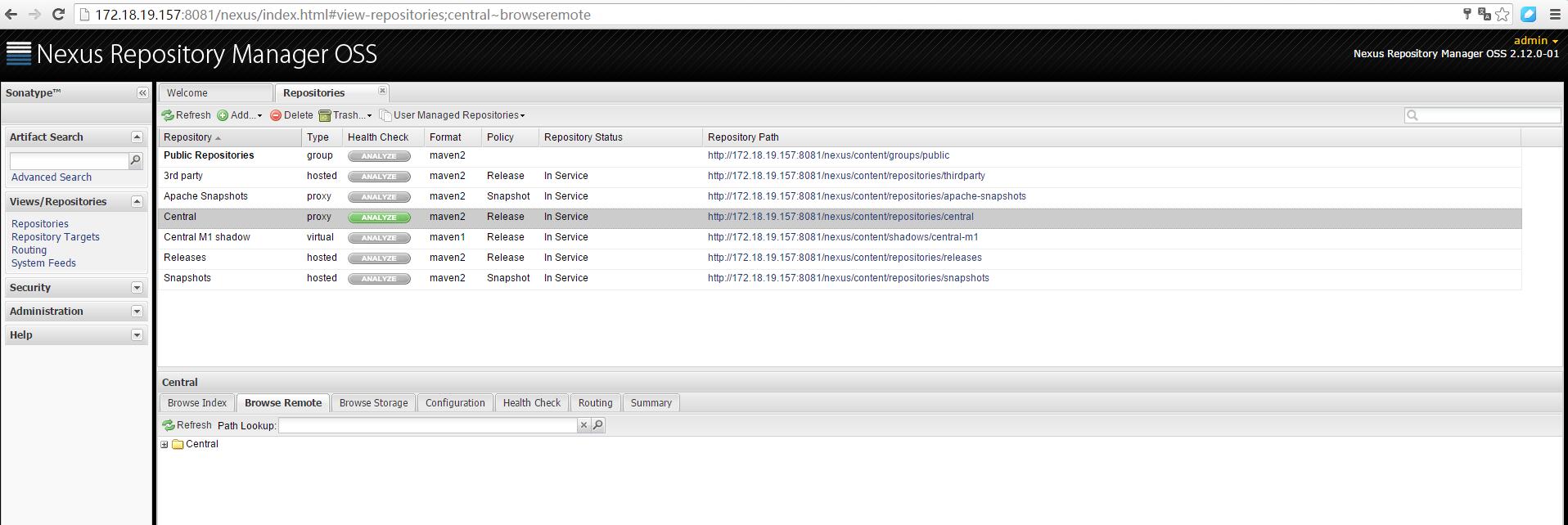
Task: Open User Managed Repositories dropdown
Action: (x=453, y=115)
